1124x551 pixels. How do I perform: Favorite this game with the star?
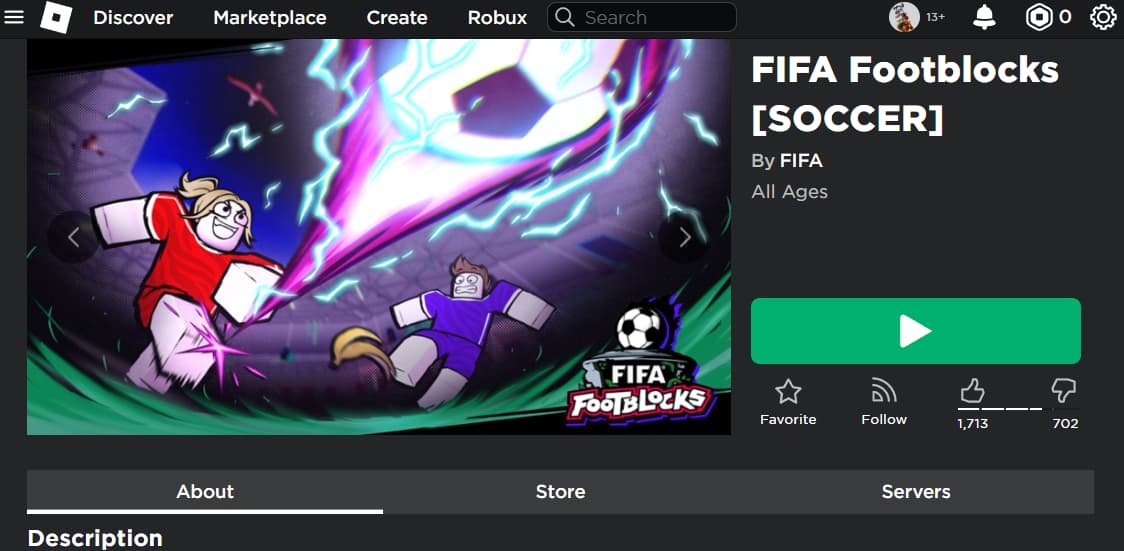coord(788,391)
